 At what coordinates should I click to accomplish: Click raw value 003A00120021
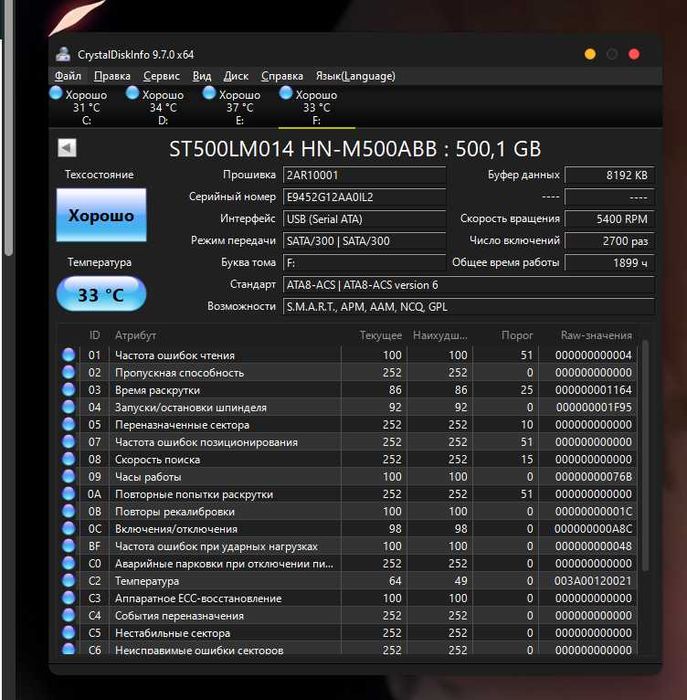point(593,581)
